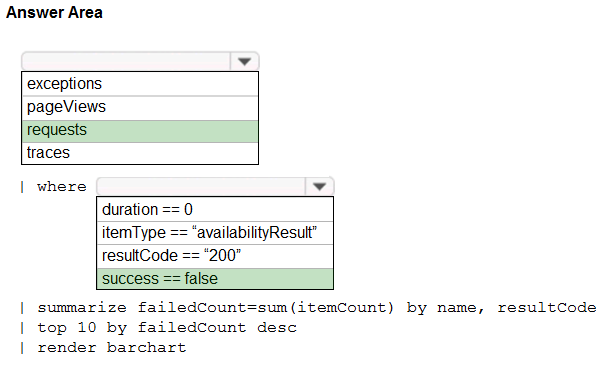Screen dimensions: 600x372
Task: Select the exceptions option
Action: 140,84
